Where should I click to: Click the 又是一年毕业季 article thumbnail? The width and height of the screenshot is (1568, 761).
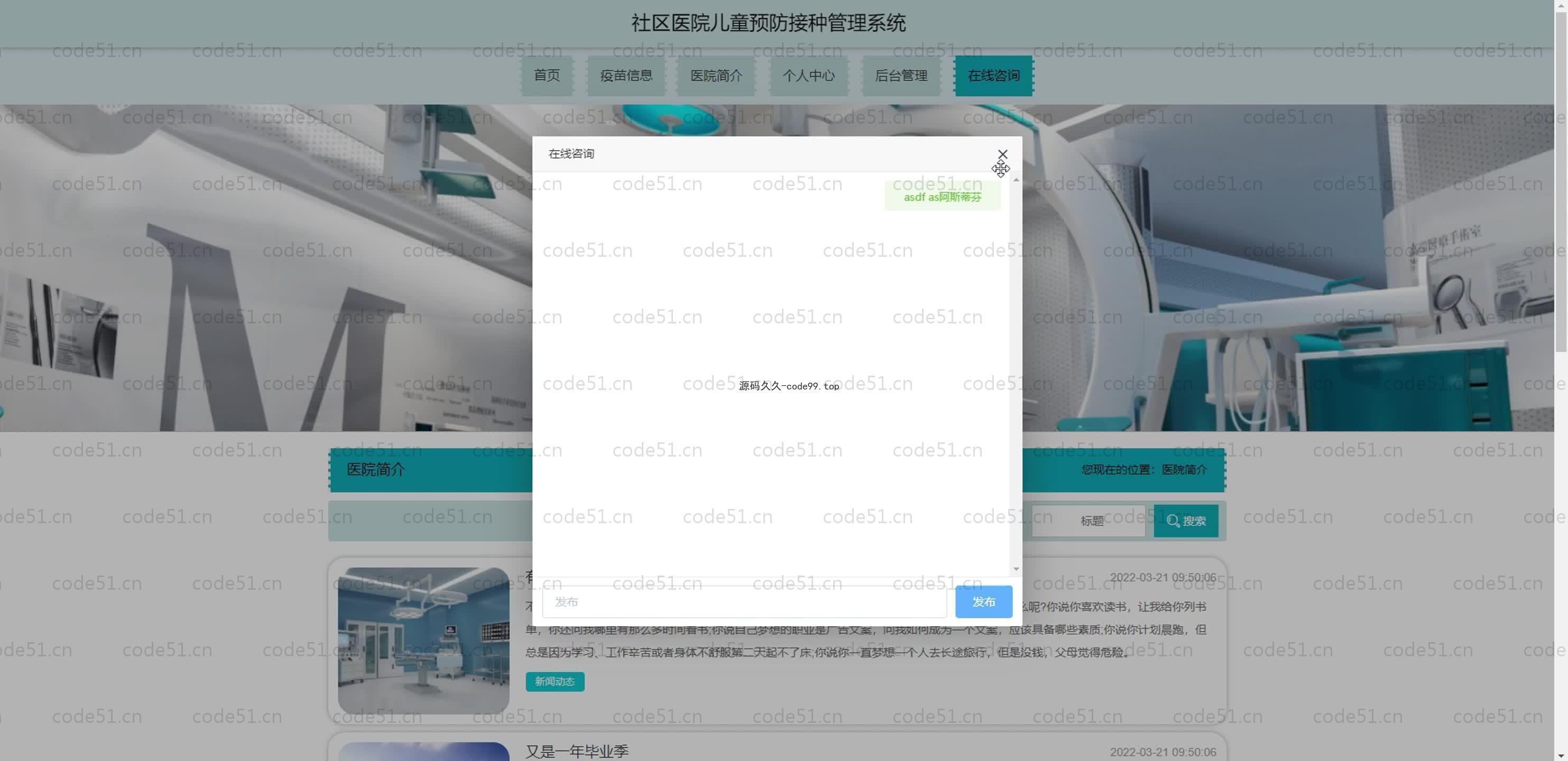click(423, 751)
